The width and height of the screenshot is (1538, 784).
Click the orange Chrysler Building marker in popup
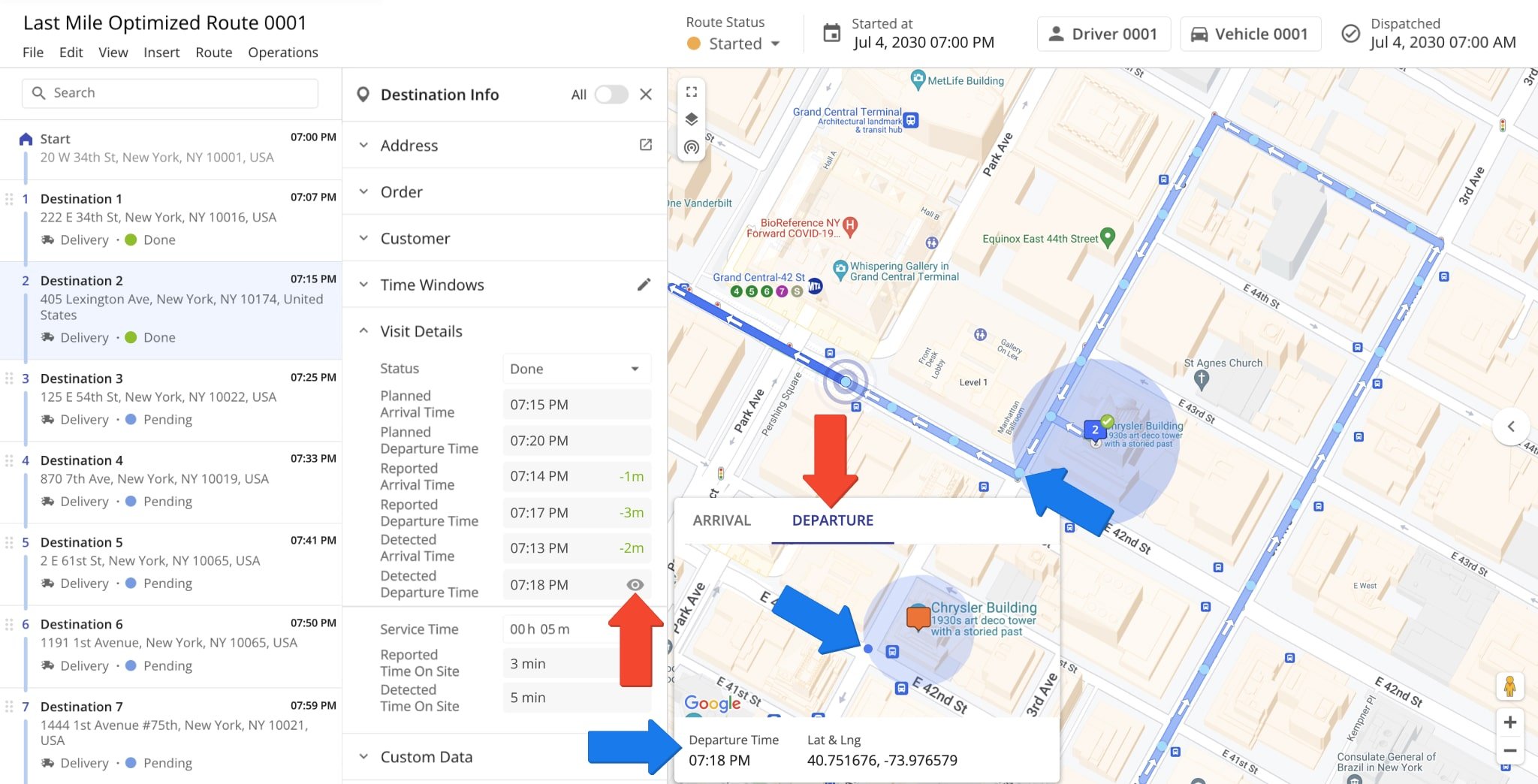[x=918, y=617]
